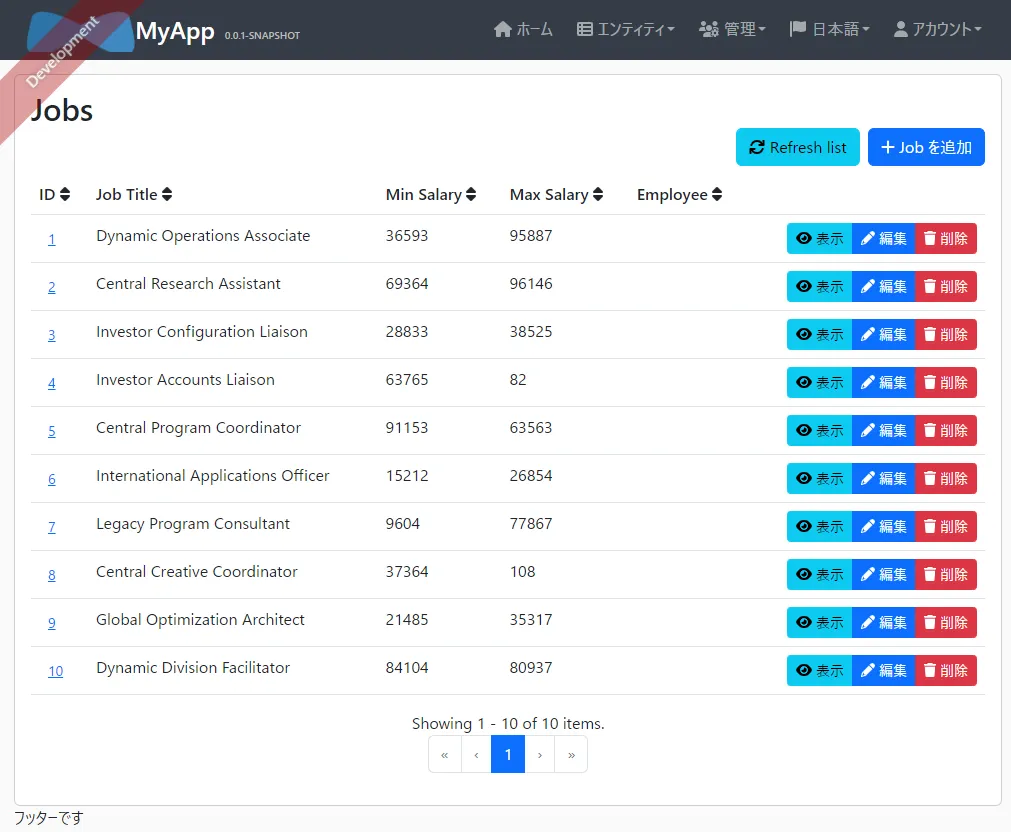Image resolution: width=1011 pixels, height=832 pixels.
Task: Sort by the ID column
Action: [x=55, y=194]
